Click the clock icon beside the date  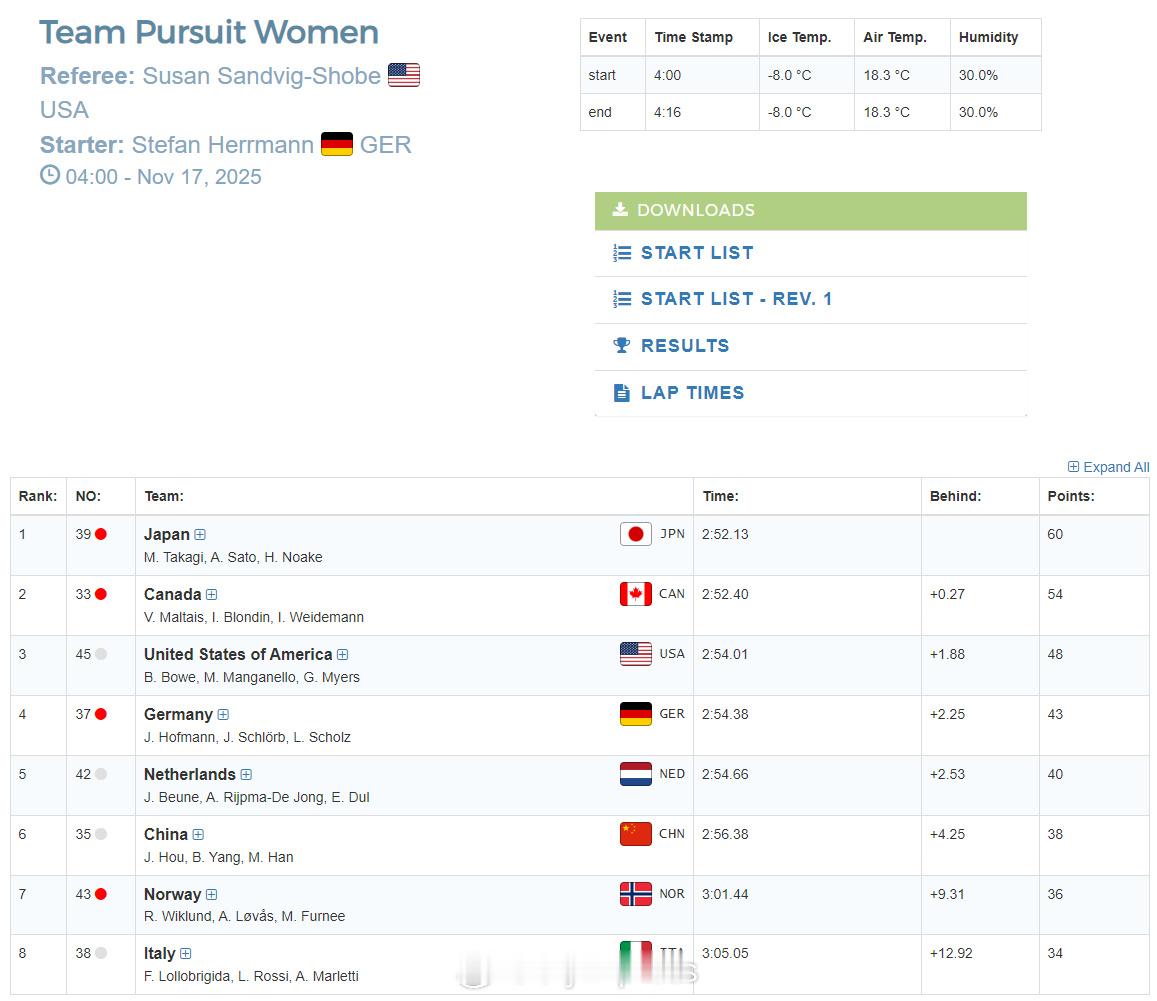[49, 176]
